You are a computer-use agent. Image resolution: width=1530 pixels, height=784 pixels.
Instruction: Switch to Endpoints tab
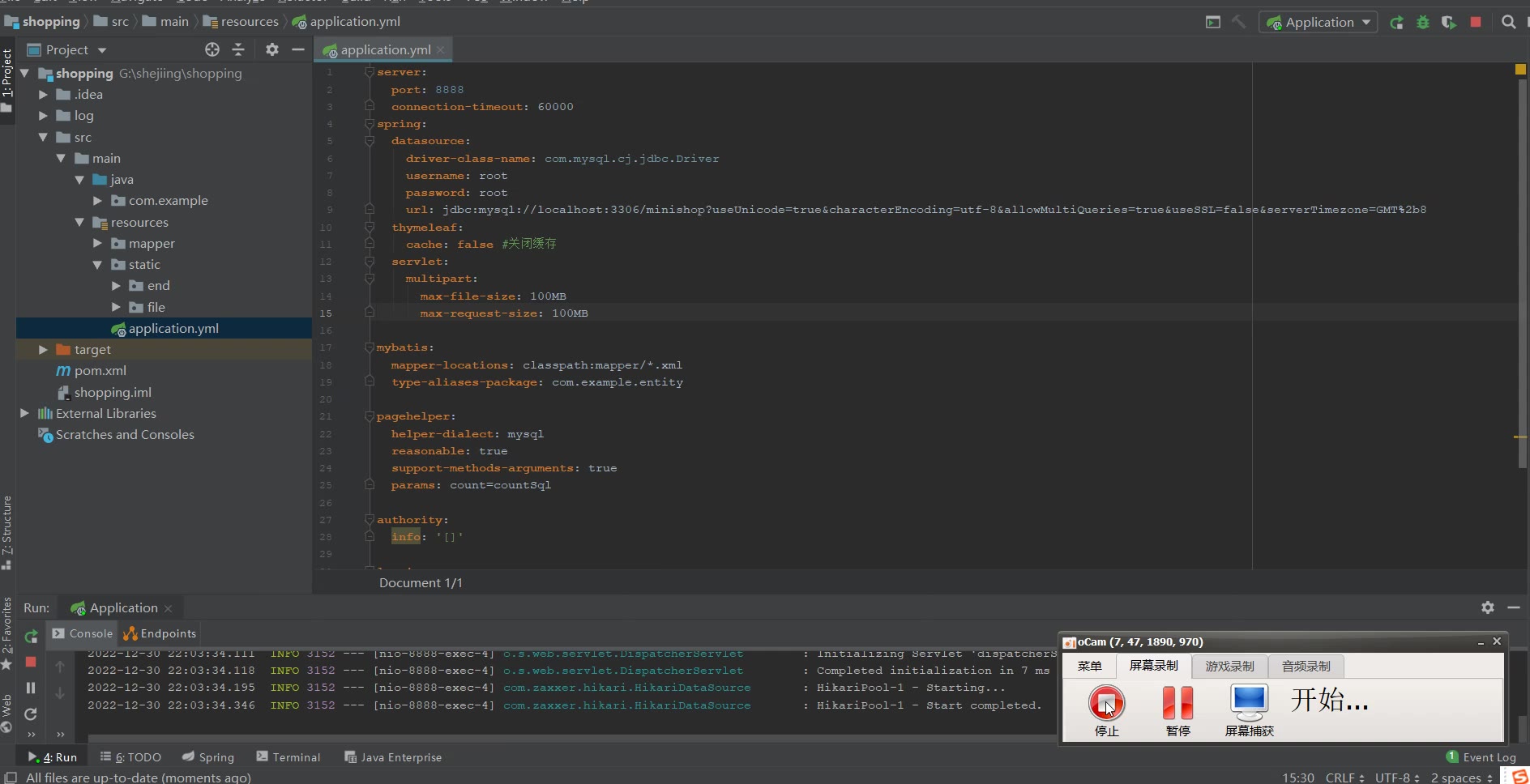click(x=160, y=633)
